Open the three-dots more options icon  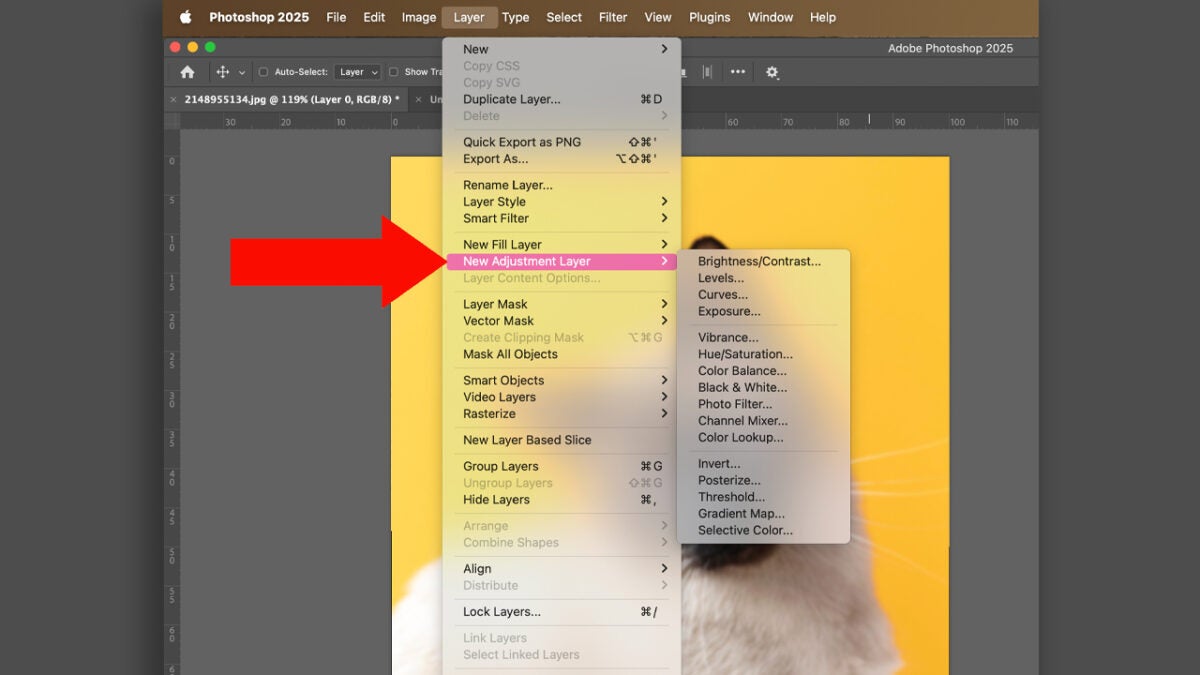click(738, 72)
